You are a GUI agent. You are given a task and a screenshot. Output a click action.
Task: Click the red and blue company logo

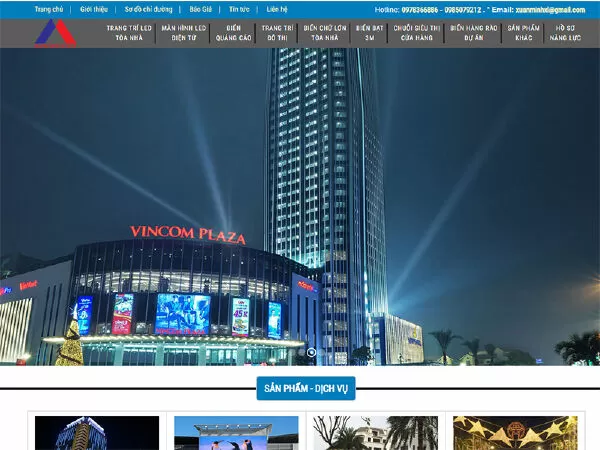[x=55, y=33]
